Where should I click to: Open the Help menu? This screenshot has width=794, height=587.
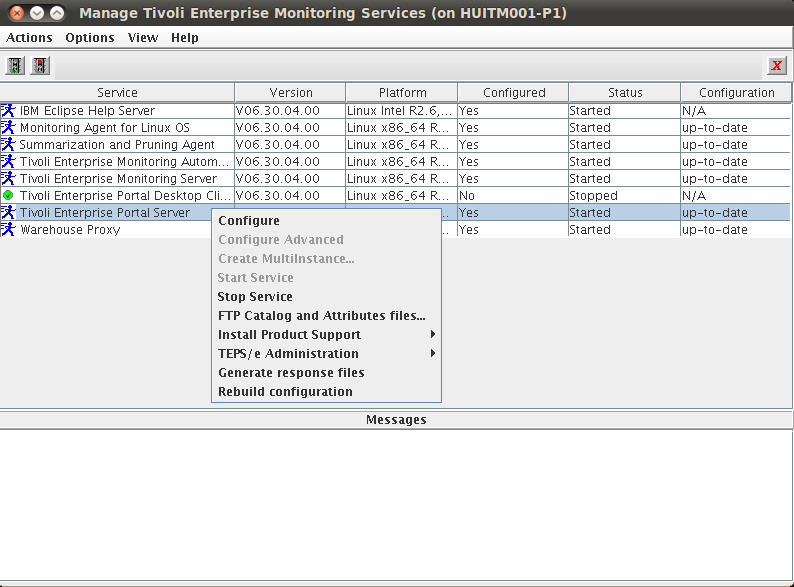185,37
